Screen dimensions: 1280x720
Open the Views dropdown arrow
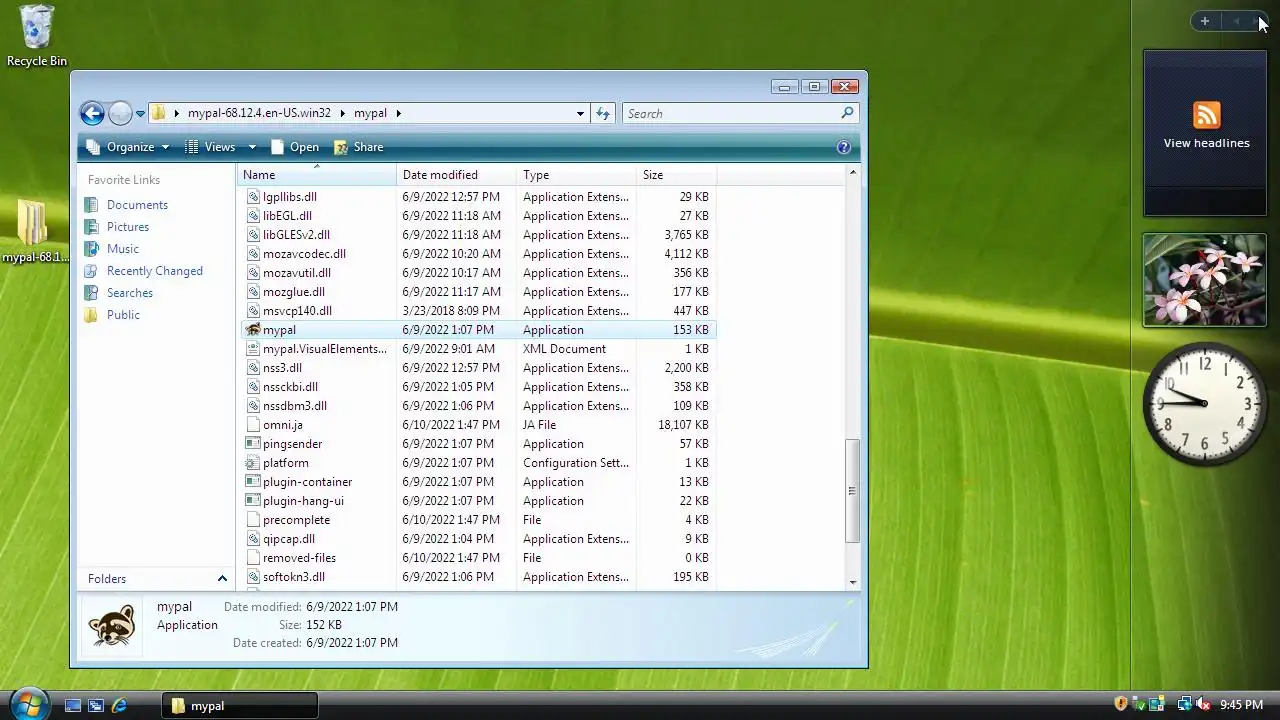252,147
